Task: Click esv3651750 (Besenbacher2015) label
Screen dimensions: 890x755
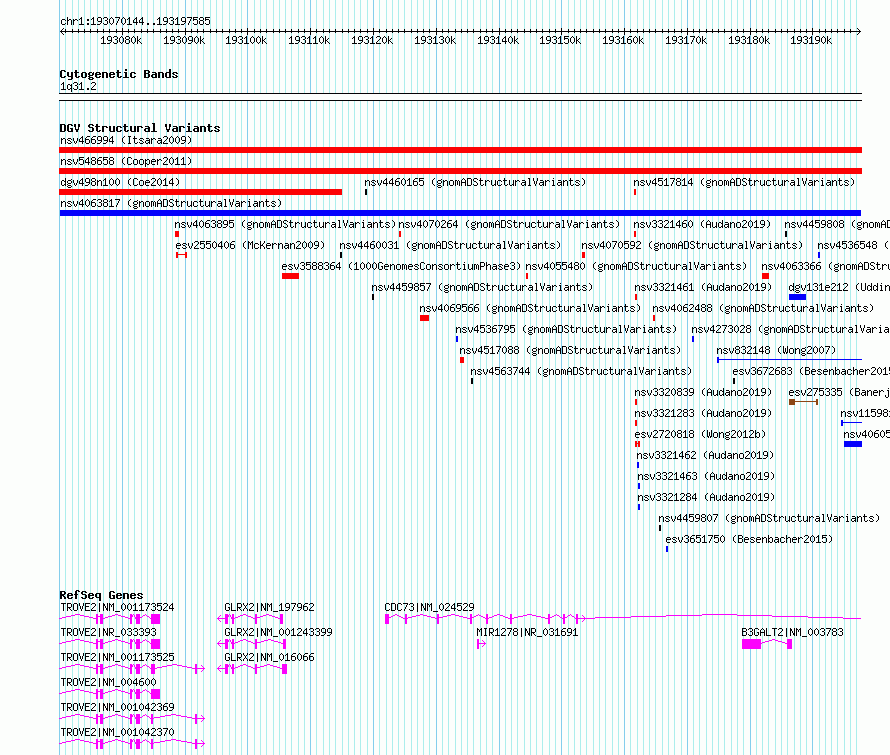Action: tap(749, 539)
